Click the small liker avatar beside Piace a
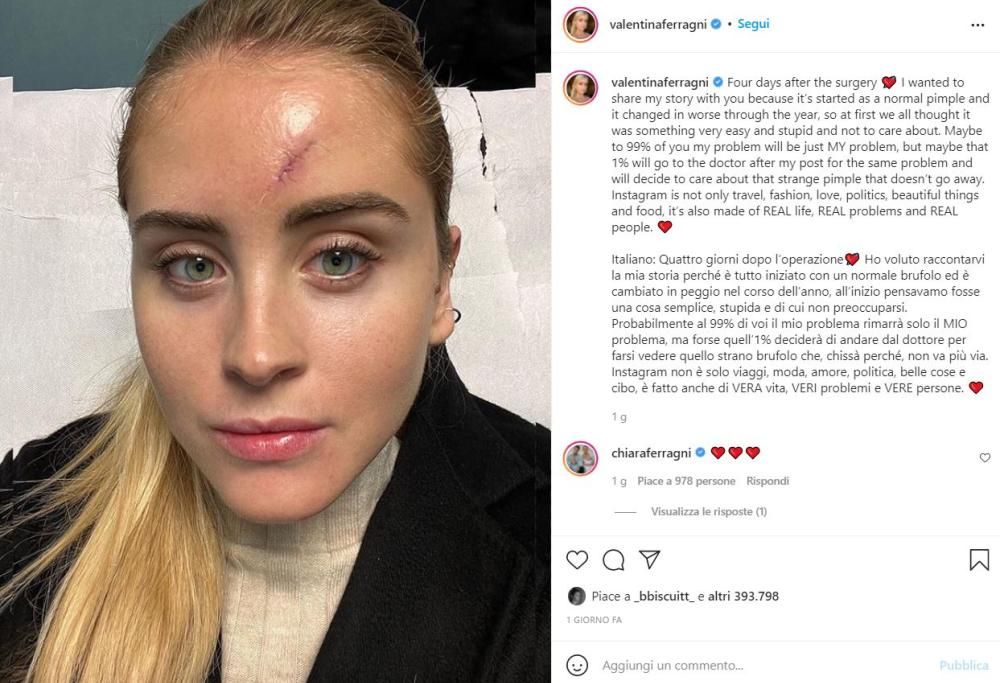 click(577, 596)
